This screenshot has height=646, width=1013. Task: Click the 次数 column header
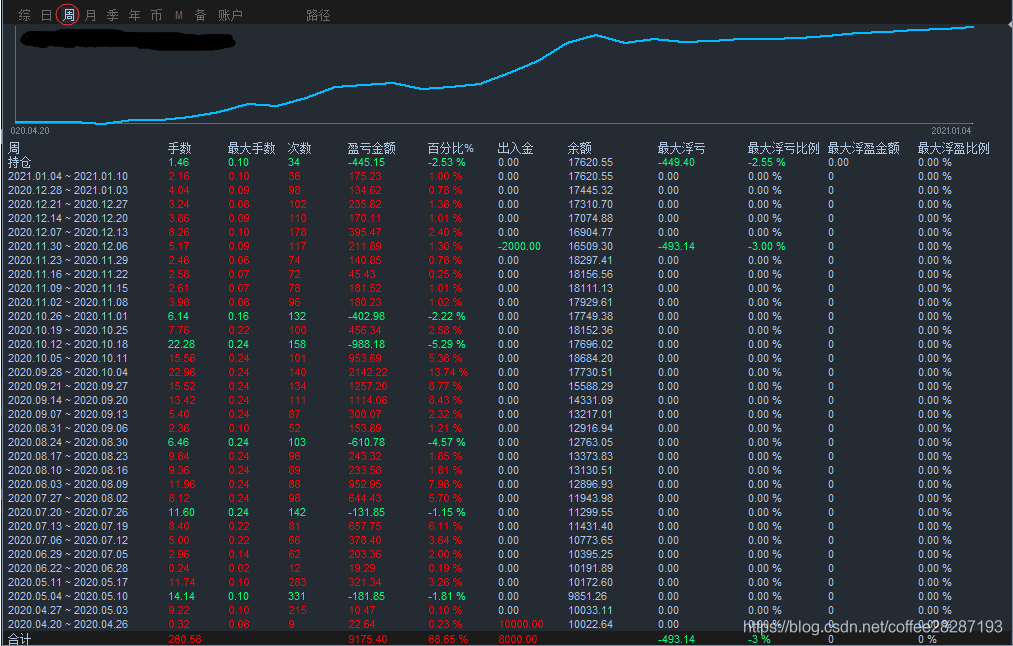tap(300, 149)
